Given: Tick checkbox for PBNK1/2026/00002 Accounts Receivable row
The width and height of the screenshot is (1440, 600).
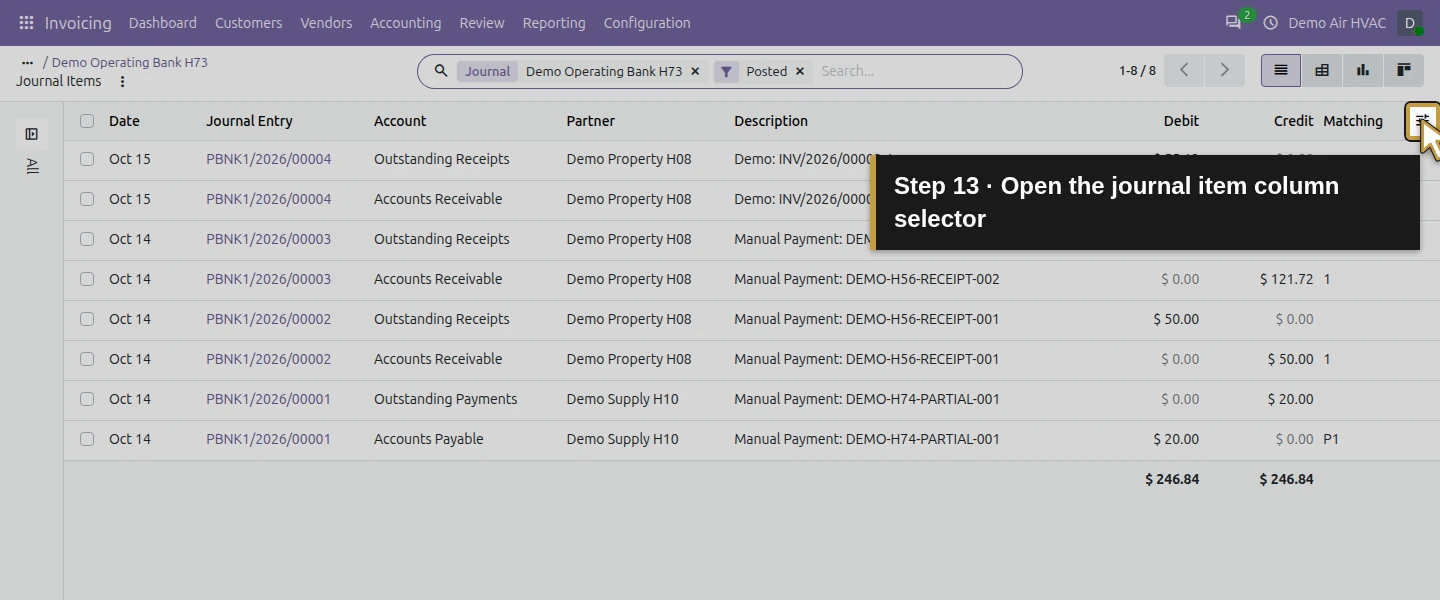Looking at the screenshot, I should pos(87,359).
